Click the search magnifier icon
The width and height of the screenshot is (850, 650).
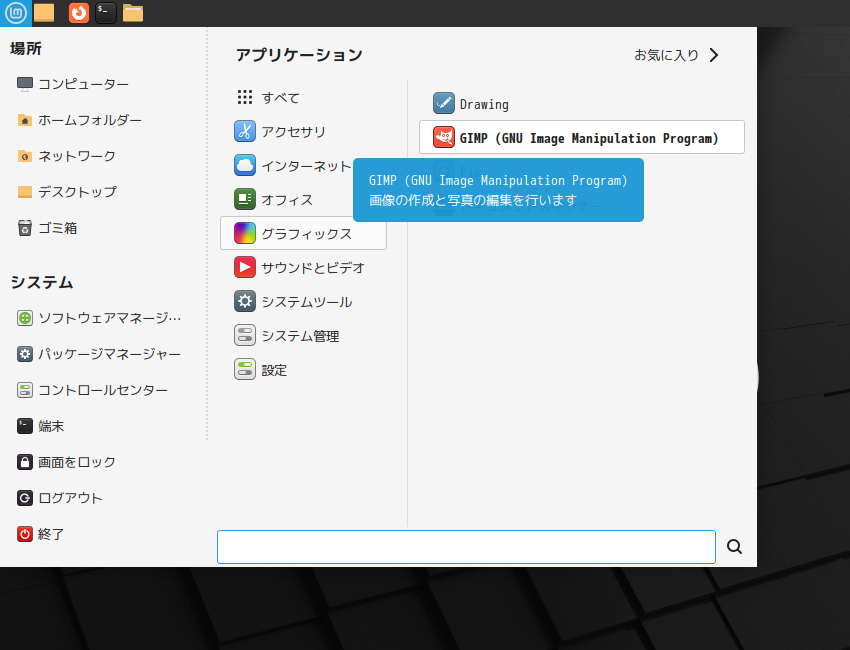click(x=735, y=546)
